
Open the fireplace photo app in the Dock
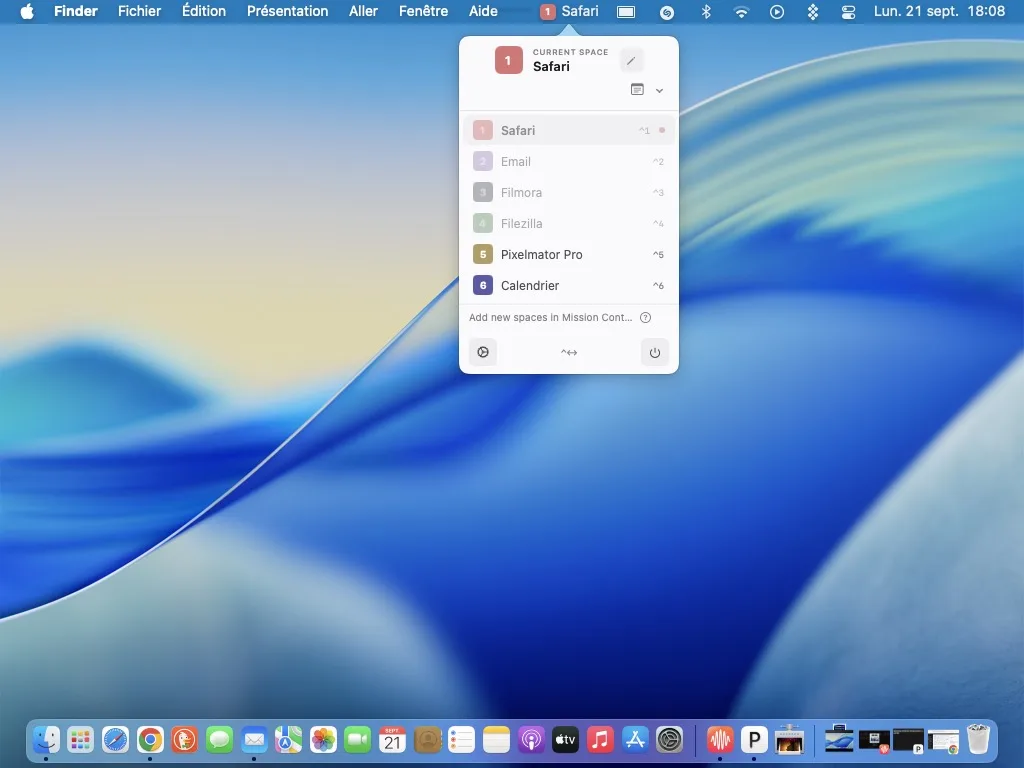click(789, 739)
